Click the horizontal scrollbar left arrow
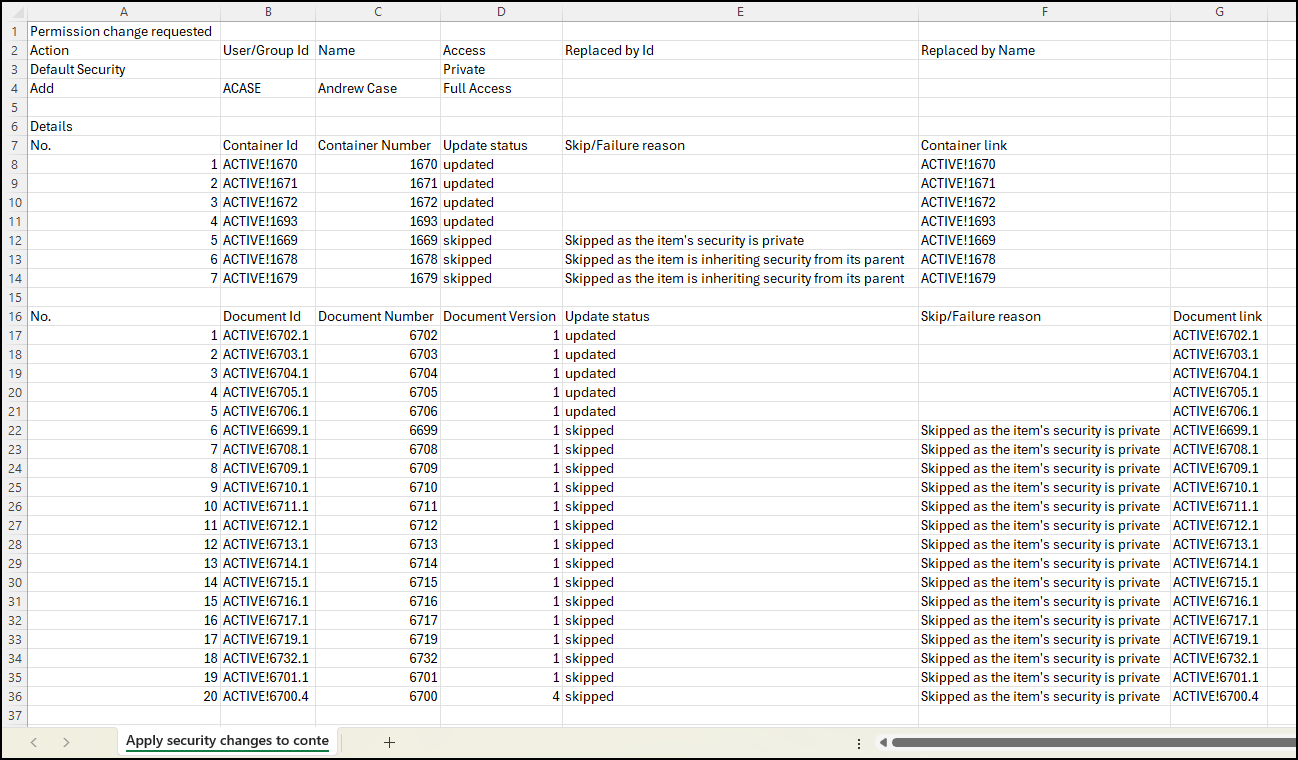 [x=882, y=742]
